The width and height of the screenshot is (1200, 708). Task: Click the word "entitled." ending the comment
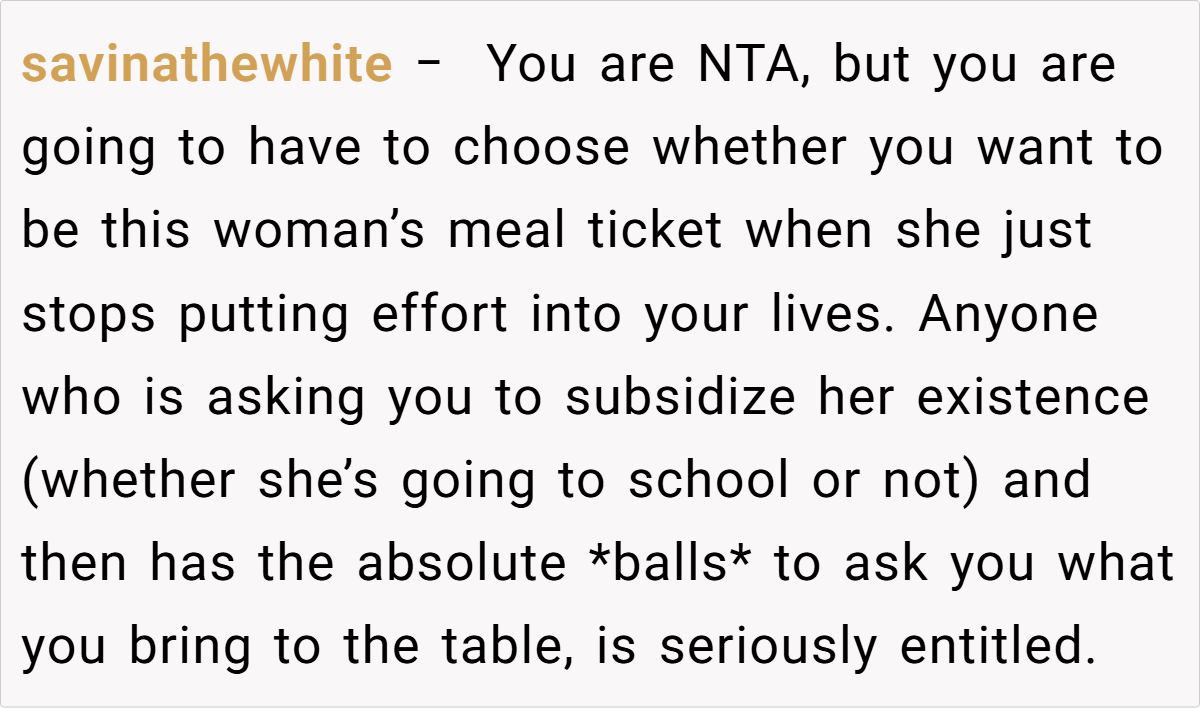(993, 648)
